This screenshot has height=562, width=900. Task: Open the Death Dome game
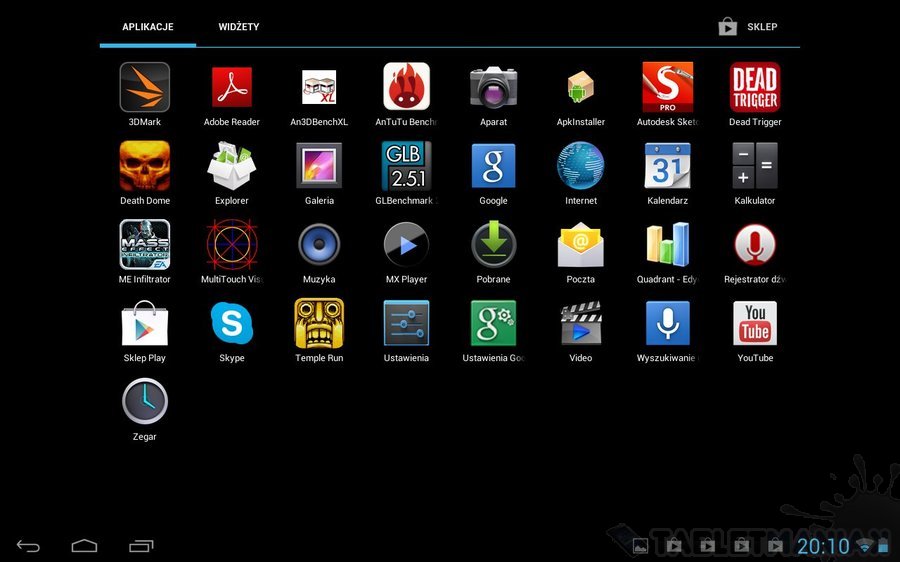(145, 166)
